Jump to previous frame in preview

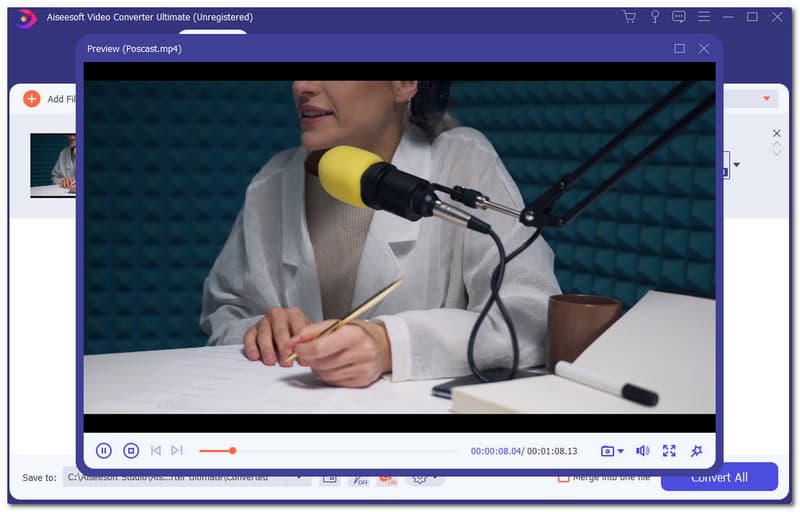point(156,451)
